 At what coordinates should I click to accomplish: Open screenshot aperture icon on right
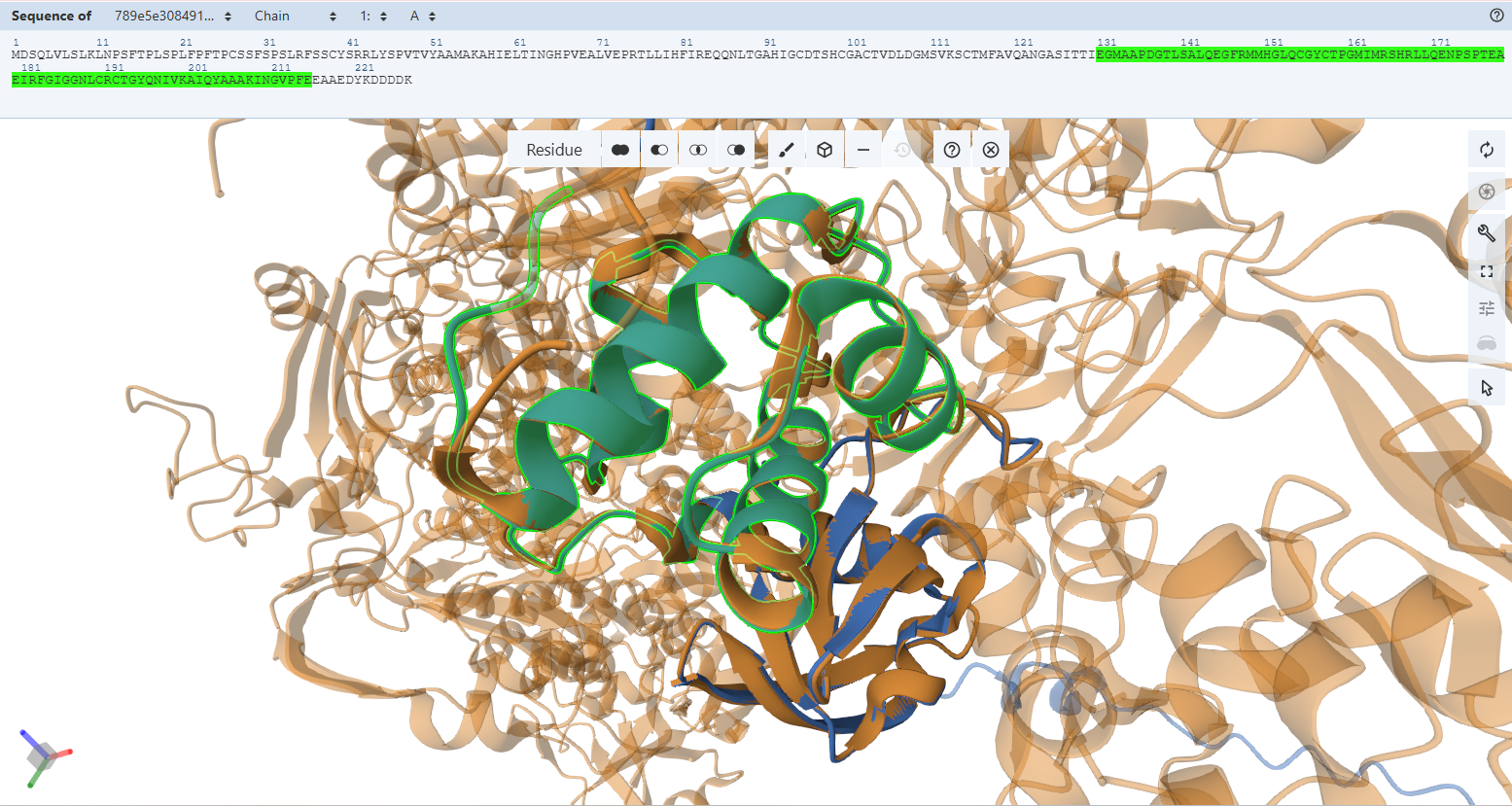(x=1486, y=192)
